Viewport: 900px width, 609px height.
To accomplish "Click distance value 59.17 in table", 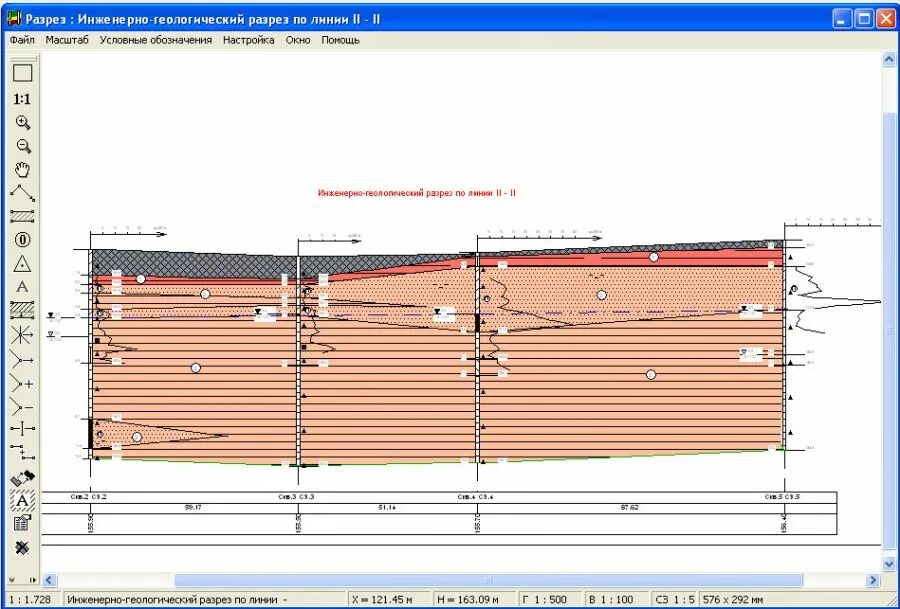I will 193,508.
